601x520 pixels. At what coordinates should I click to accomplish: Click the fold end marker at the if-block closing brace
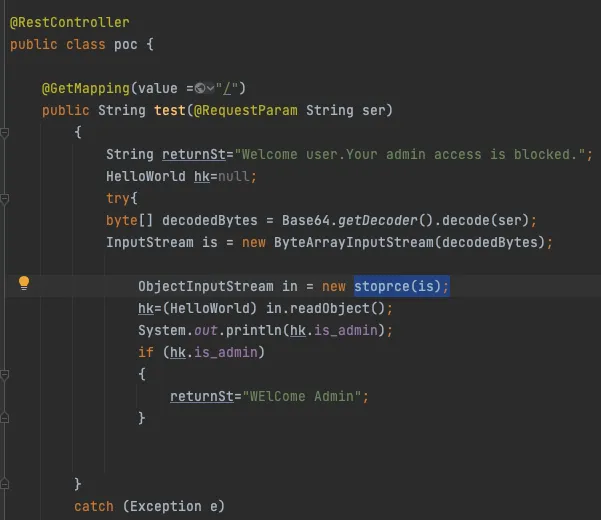point(4,418)
